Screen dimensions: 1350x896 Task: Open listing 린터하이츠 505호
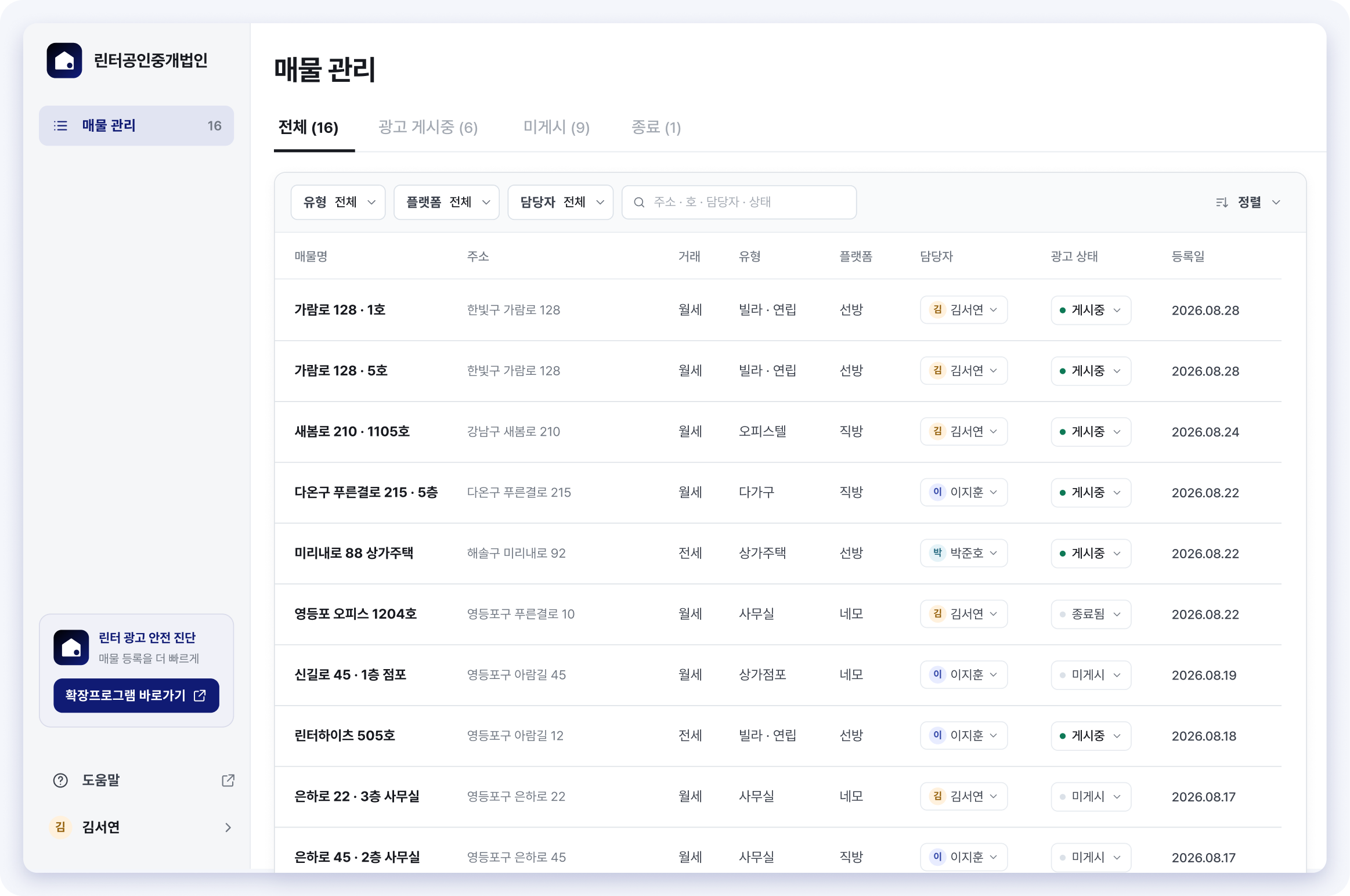pyautogui.click(x=345, y=736)
